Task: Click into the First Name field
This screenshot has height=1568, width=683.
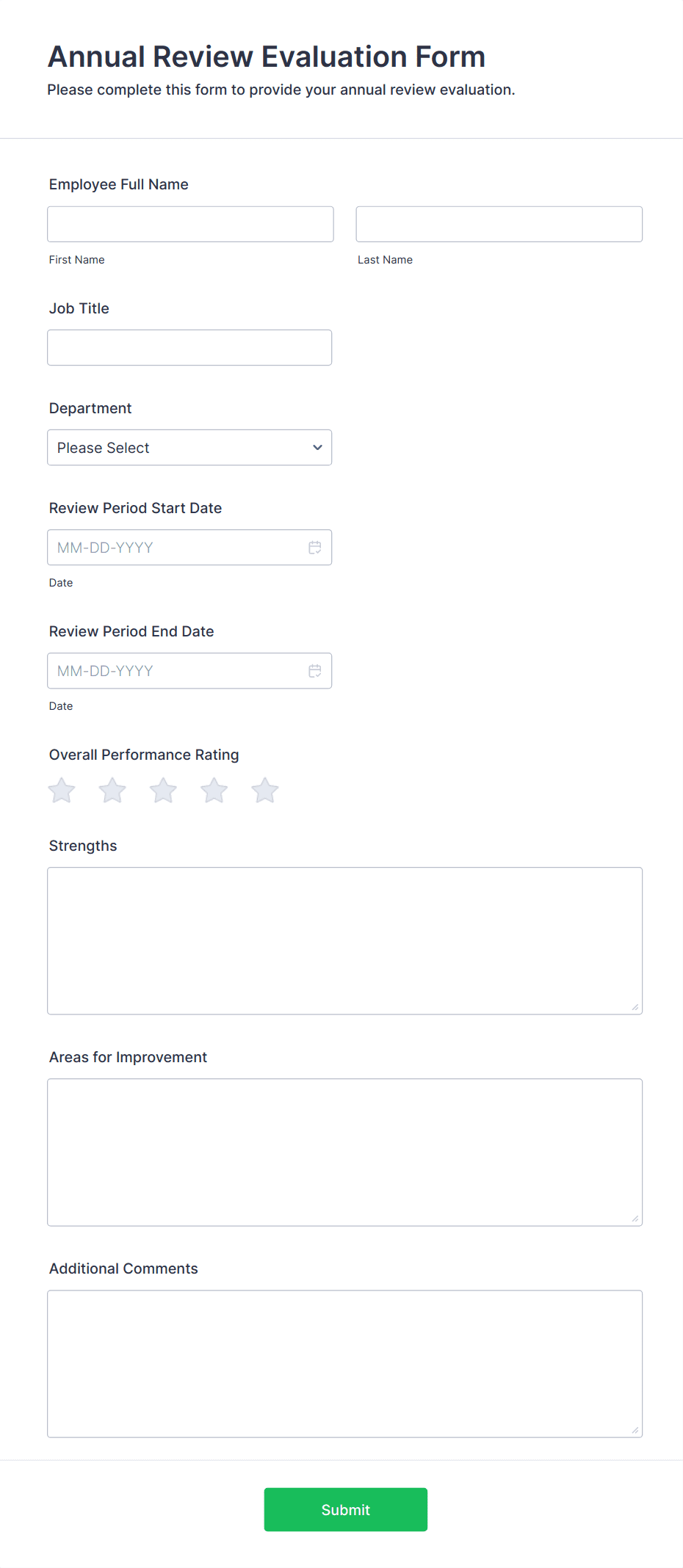Action: [189, 224]
